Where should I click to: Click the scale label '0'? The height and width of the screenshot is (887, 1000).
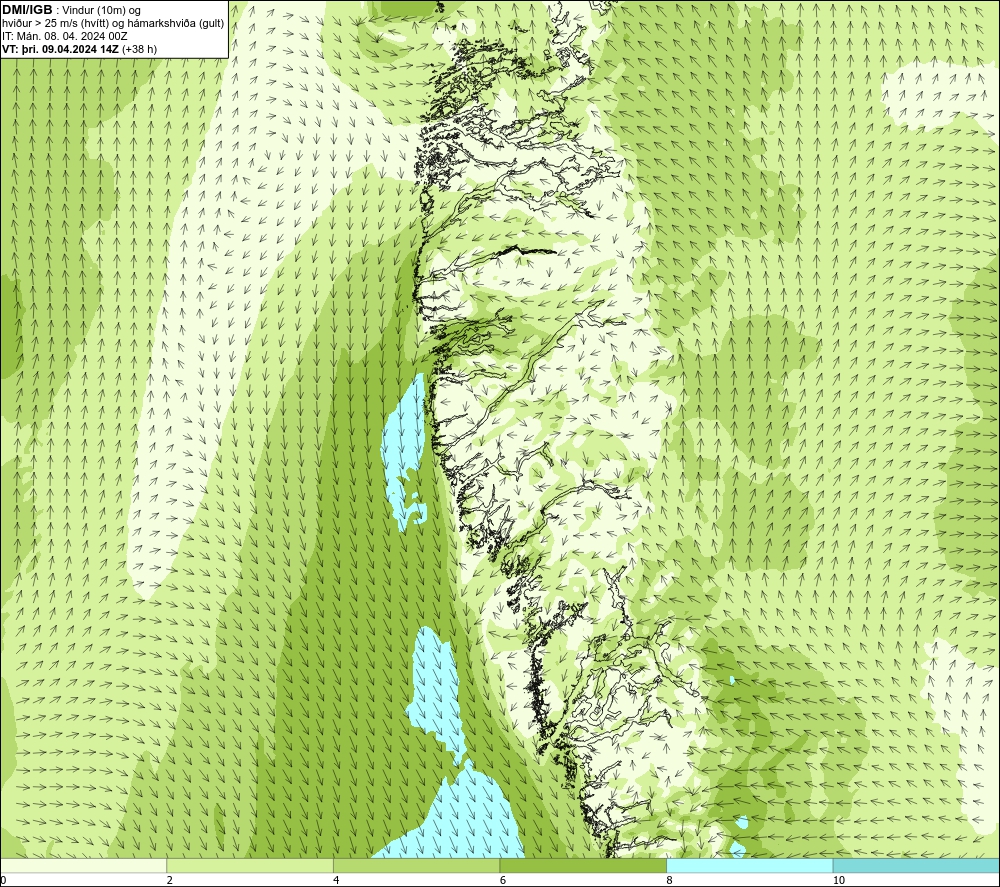tap(4, 880)
